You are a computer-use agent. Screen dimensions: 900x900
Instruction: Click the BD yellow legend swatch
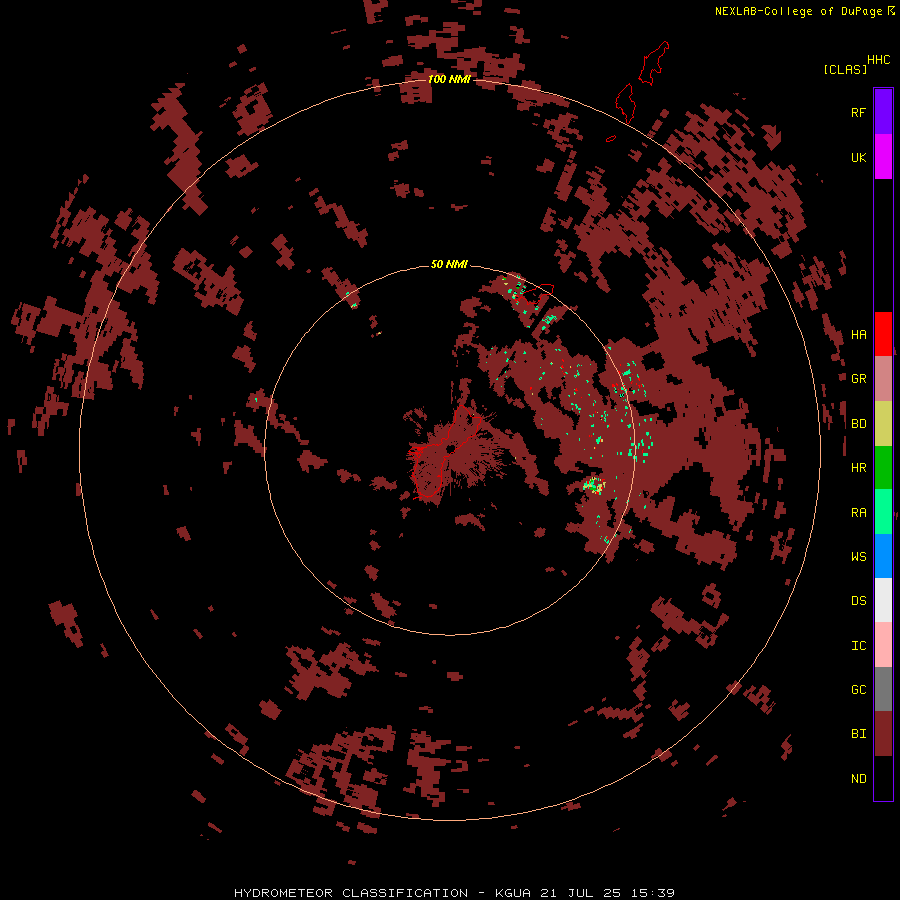click(883, 423)
